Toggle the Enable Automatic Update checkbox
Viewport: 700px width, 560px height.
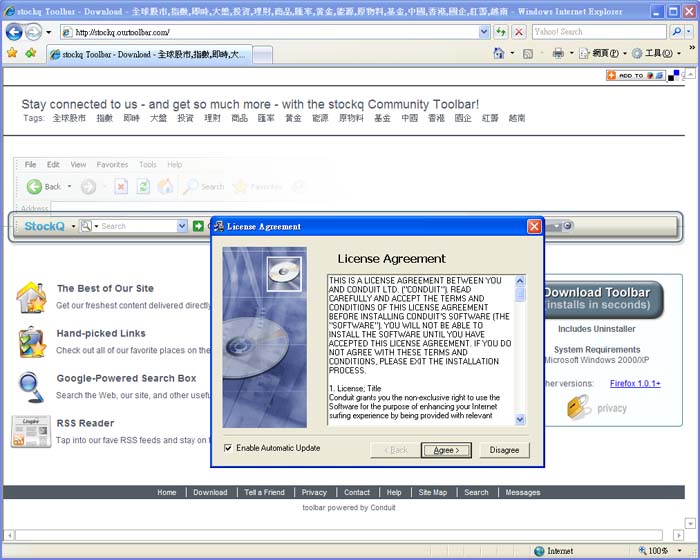coord(228,448)
